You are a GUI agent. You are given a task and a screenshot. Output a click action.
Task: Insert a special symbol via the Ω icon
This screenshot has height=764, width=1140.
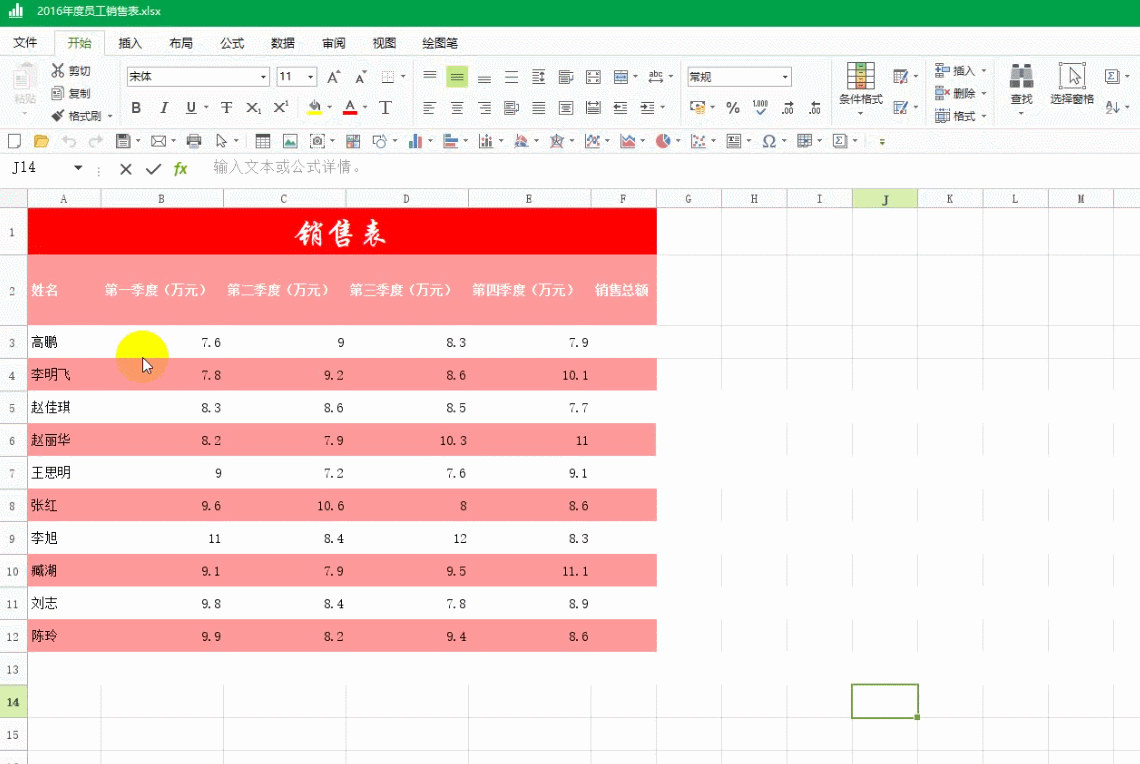(x=770, y=141)
